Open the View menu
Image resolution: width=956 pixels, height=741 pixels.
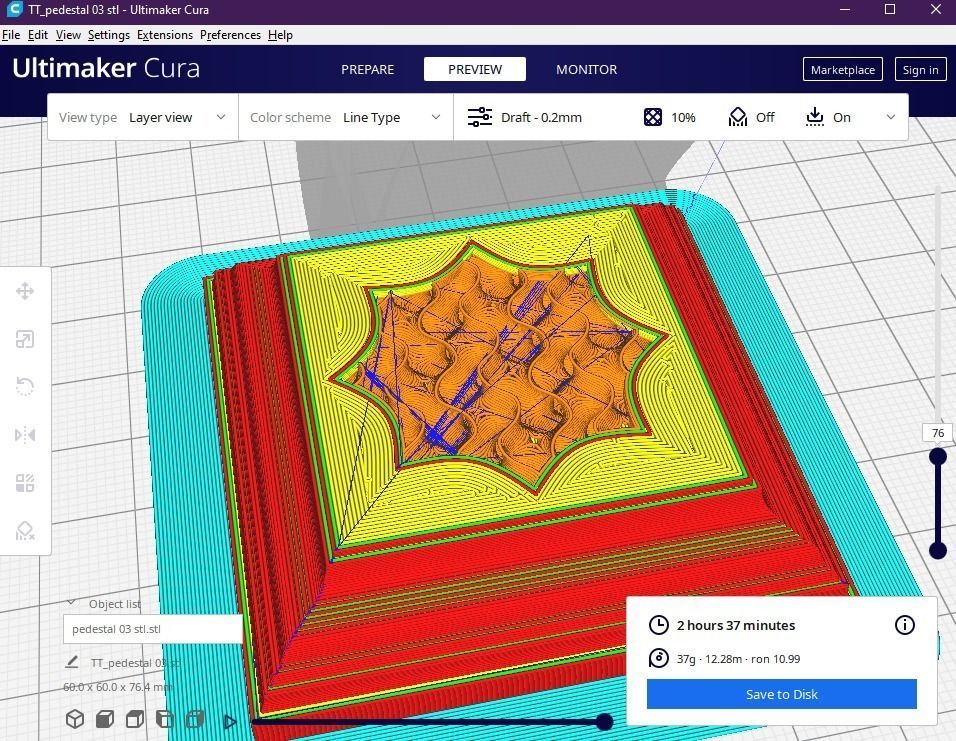pos(68,35)
